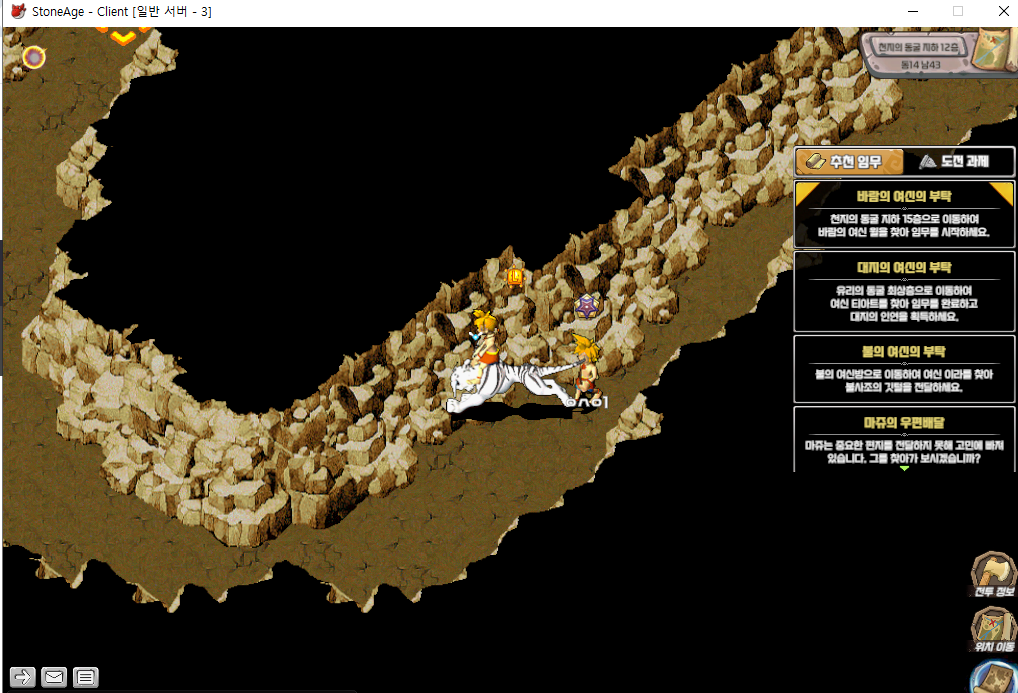The height and width of the screenshot is (693, 1018).
Task: Click the glowing blue book icon at bottom right
Action: click(996, 678)
